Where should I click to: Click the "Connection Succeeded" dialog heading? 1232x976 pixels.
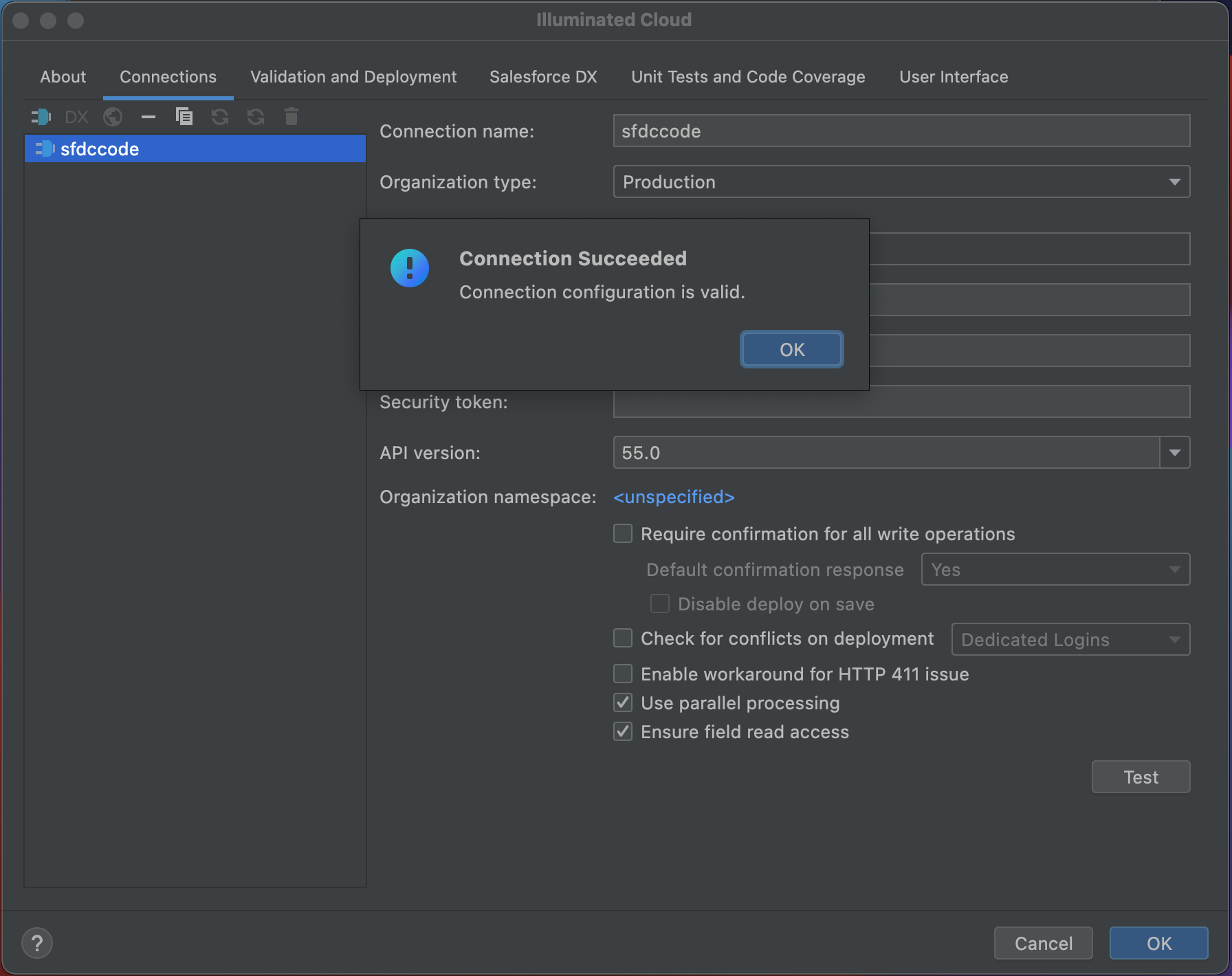[x=573, y=258]
